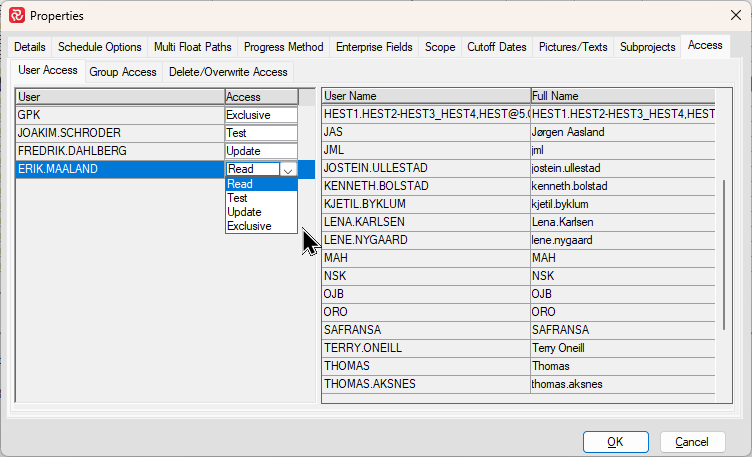Select the JOAKIM.SCHRODER user row

[x=119, y=133]
